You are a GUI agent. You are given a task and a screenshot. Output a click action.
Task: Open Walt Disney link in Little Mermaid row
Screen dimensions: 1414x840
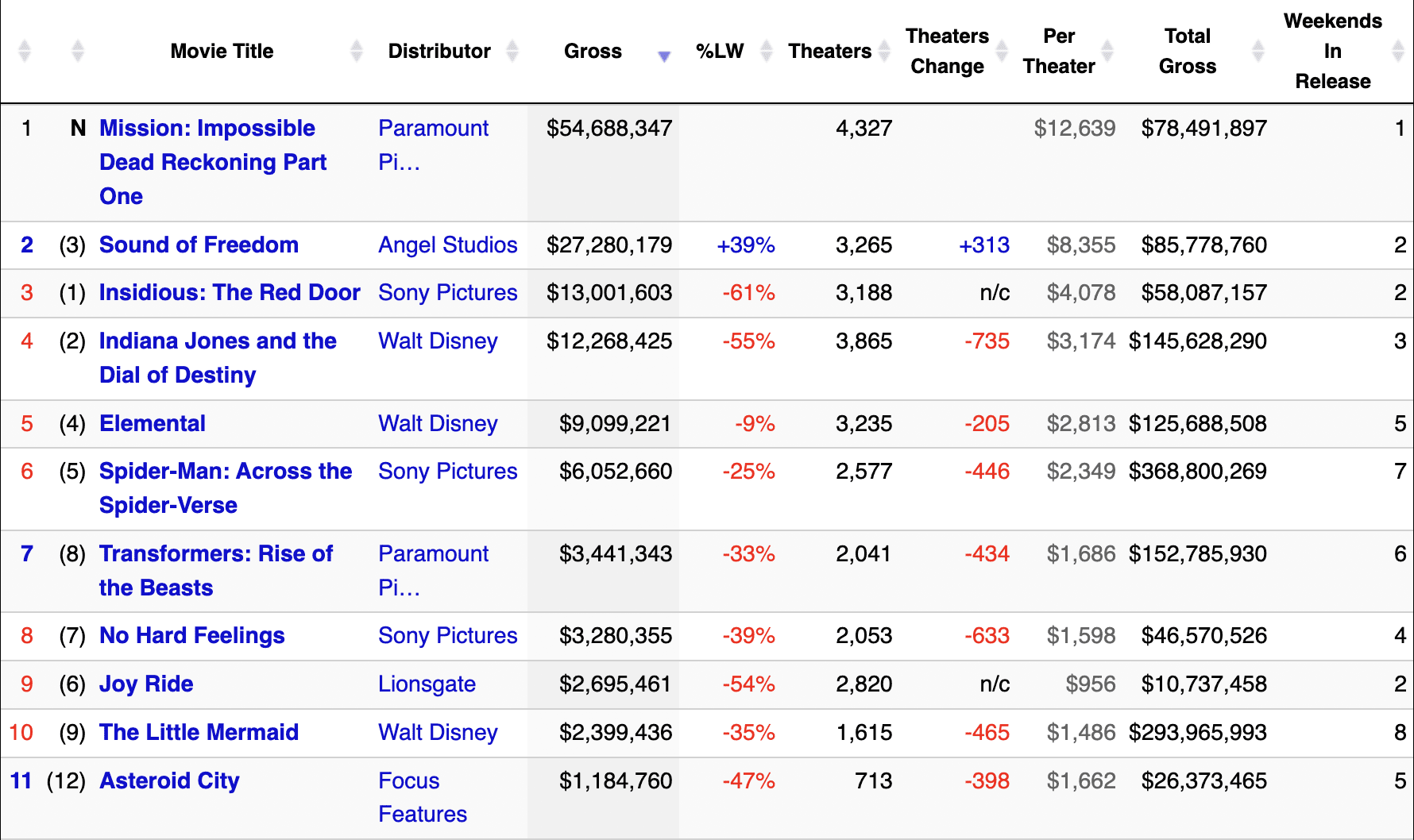(438, 733)
